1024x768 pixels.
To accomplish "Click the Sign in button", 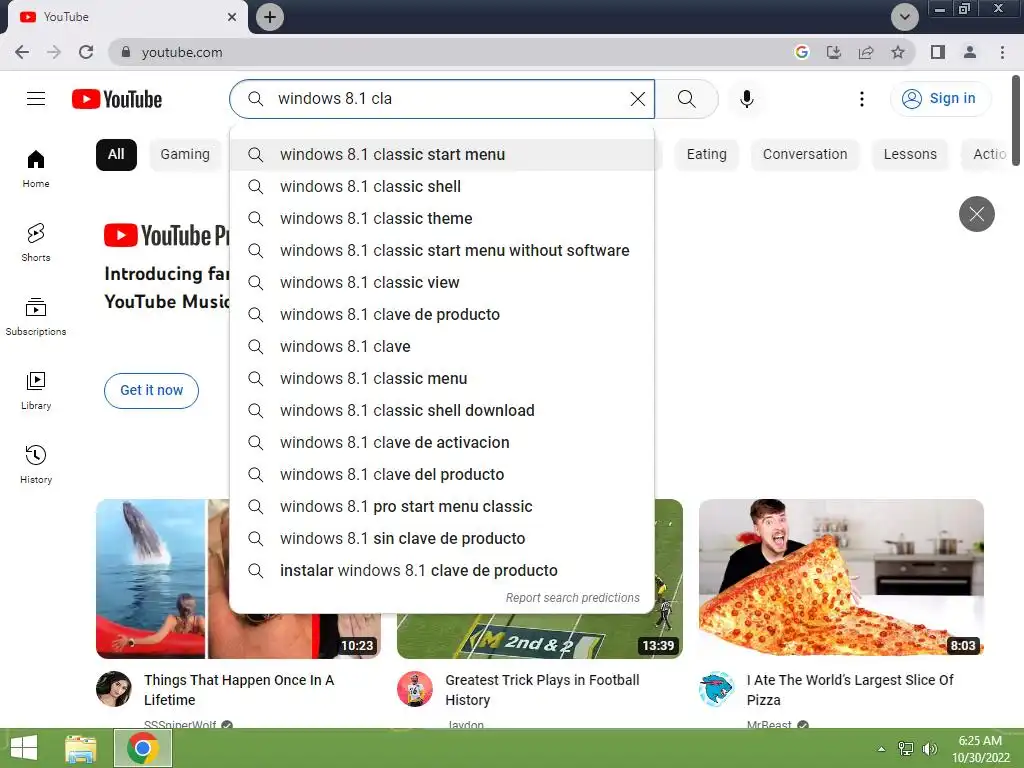I will [x=940, y=99].
